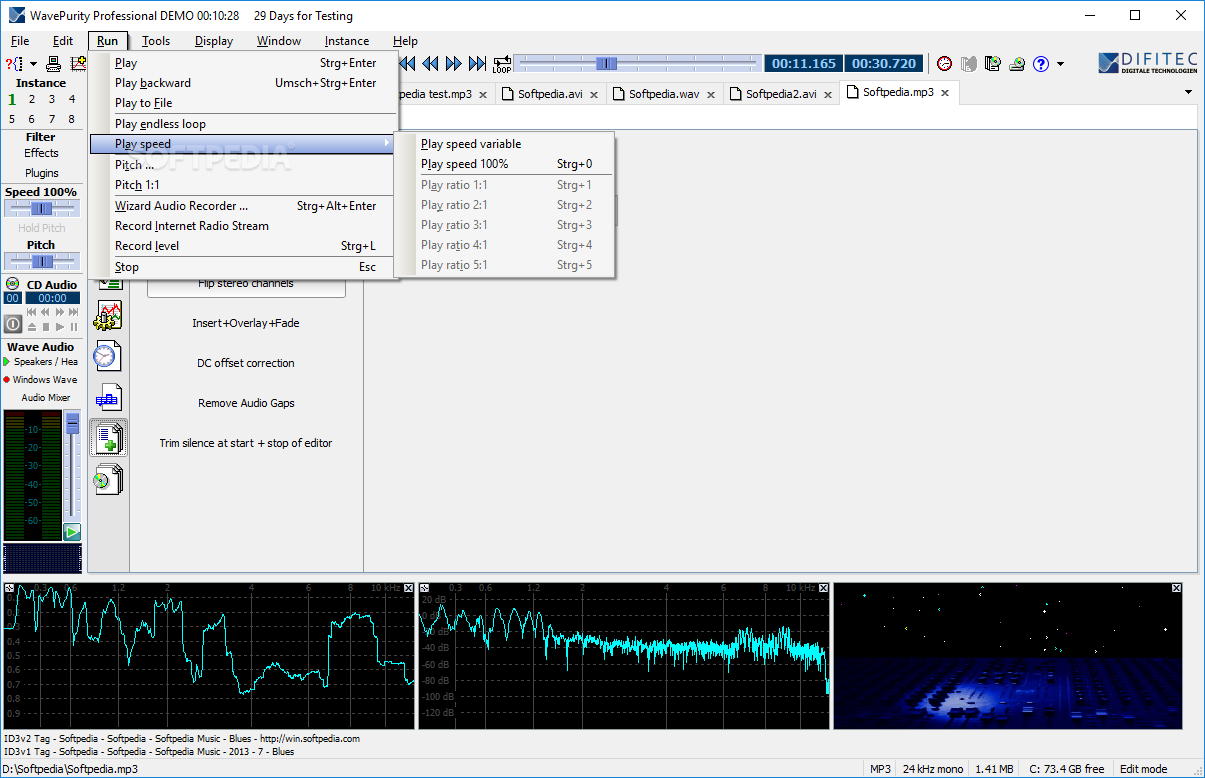Open the tab list dropdown arrow
This screenshot has width=1205, height=778.
coord(1189,92)
